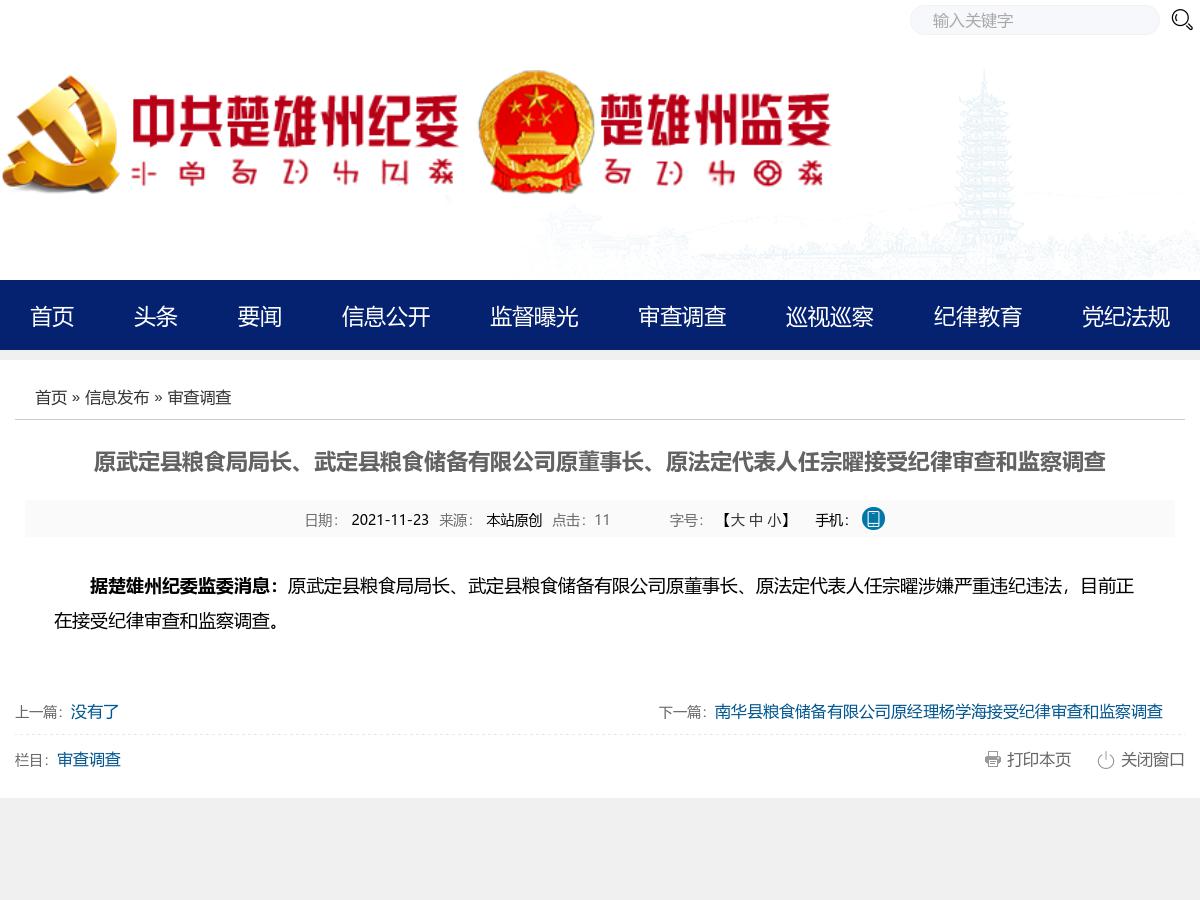1200x900 pixels.
Task: Focus the keyword search input field
Action: click(x=1035, y=20)
